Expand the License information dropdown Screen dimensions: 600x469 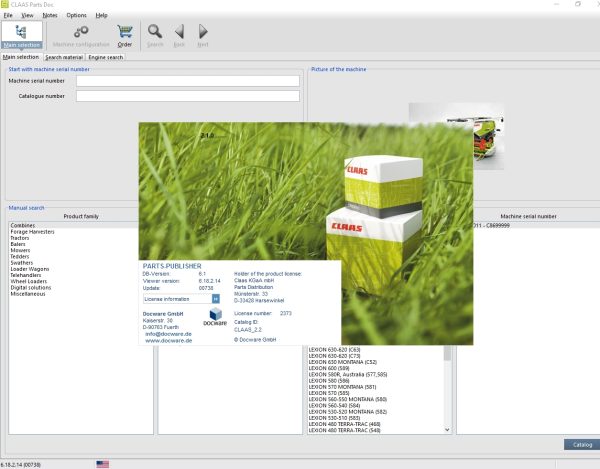tap(215, 298)
